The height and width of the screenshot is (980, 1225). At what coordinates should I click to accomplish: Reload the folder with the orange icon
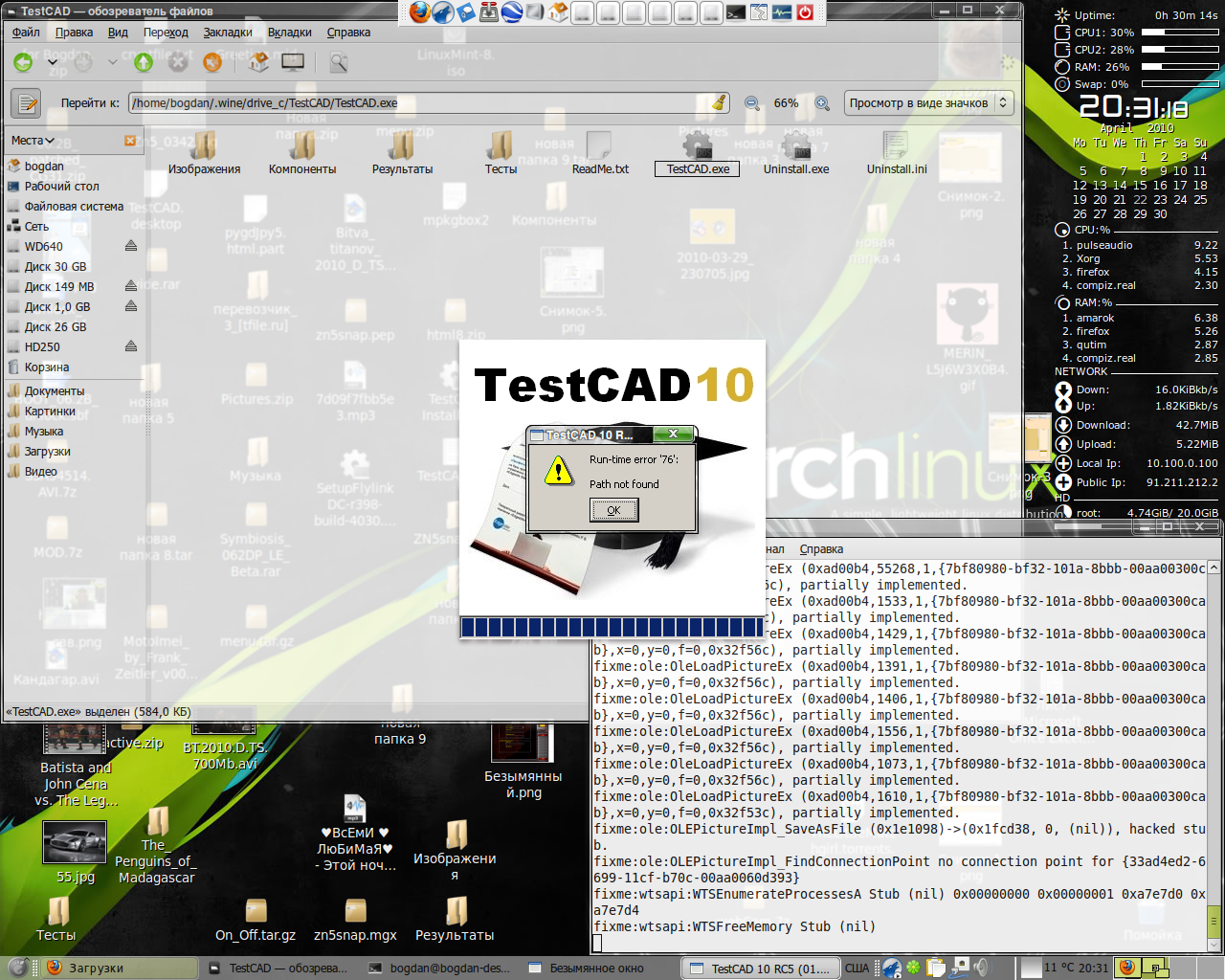212,62
